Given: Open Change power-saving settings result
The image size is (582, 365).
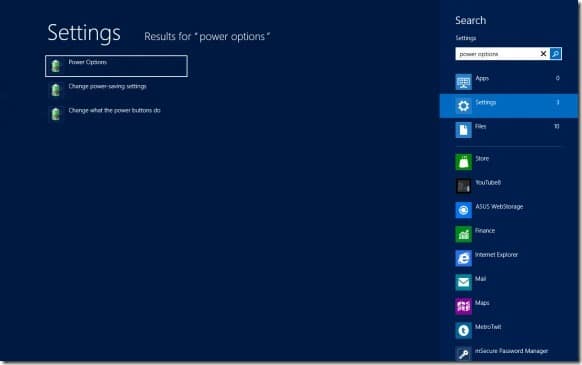Looking at the screenshot, I should [107, 86].
